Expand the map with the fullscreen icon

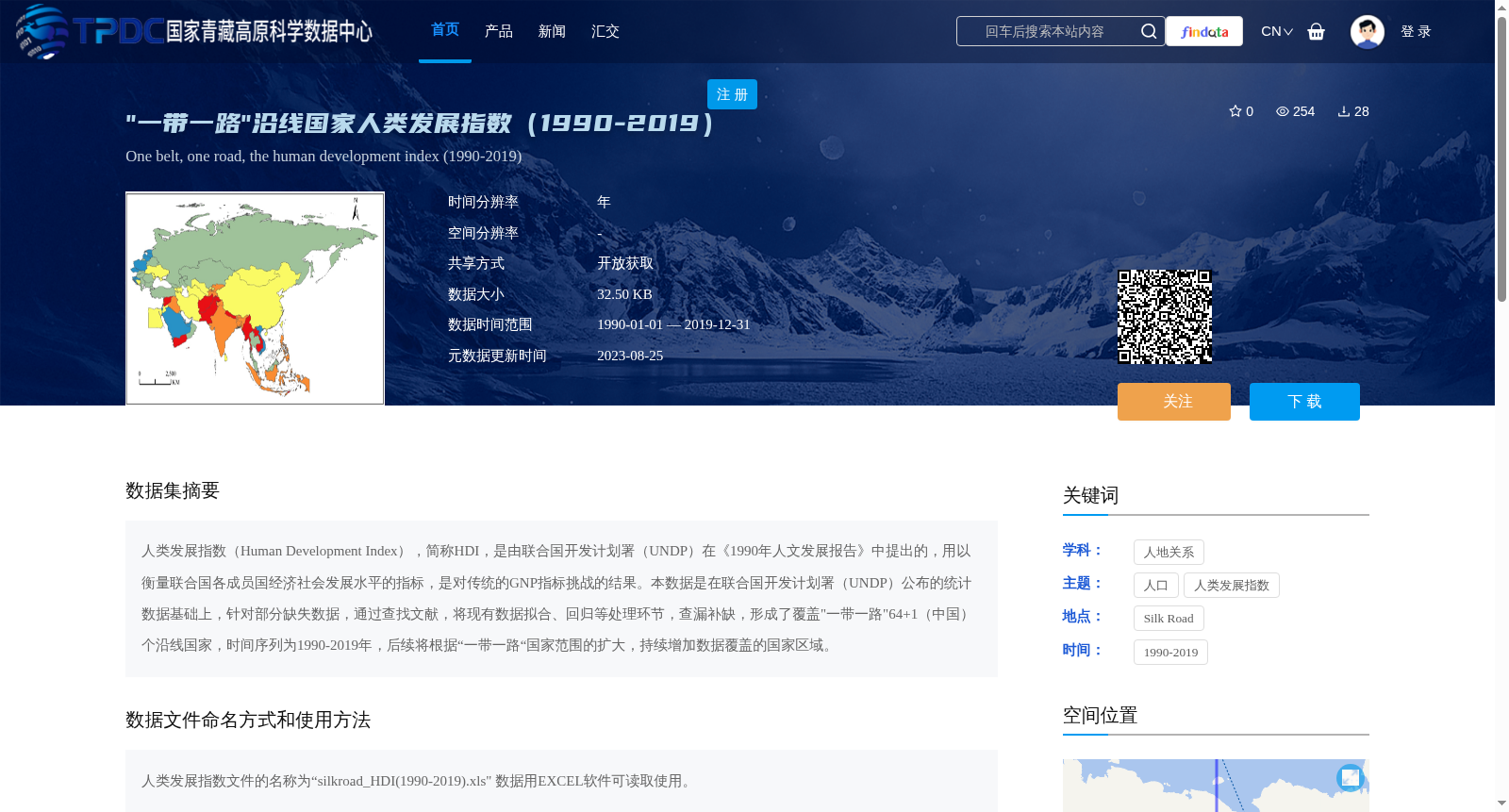pos(1351,777)
